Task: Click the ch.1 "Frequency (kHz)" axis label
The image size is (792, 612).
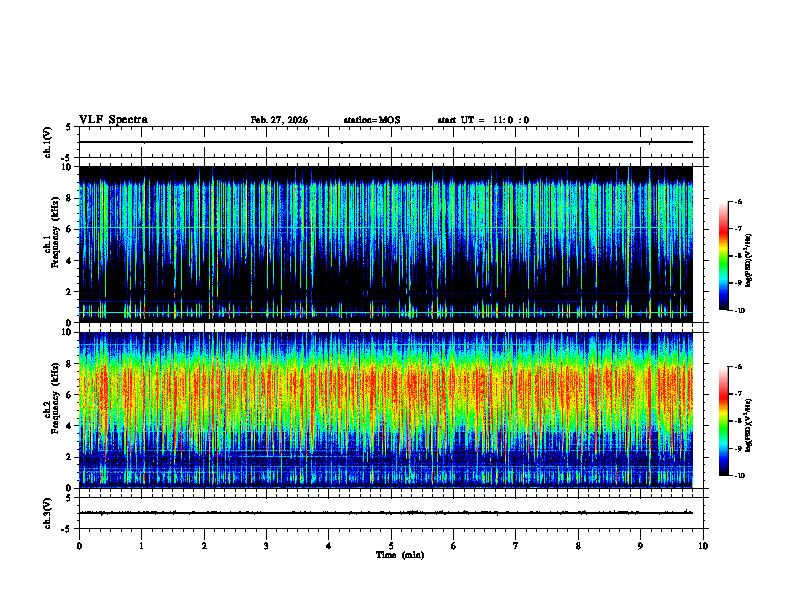Action: coord(55,232)
